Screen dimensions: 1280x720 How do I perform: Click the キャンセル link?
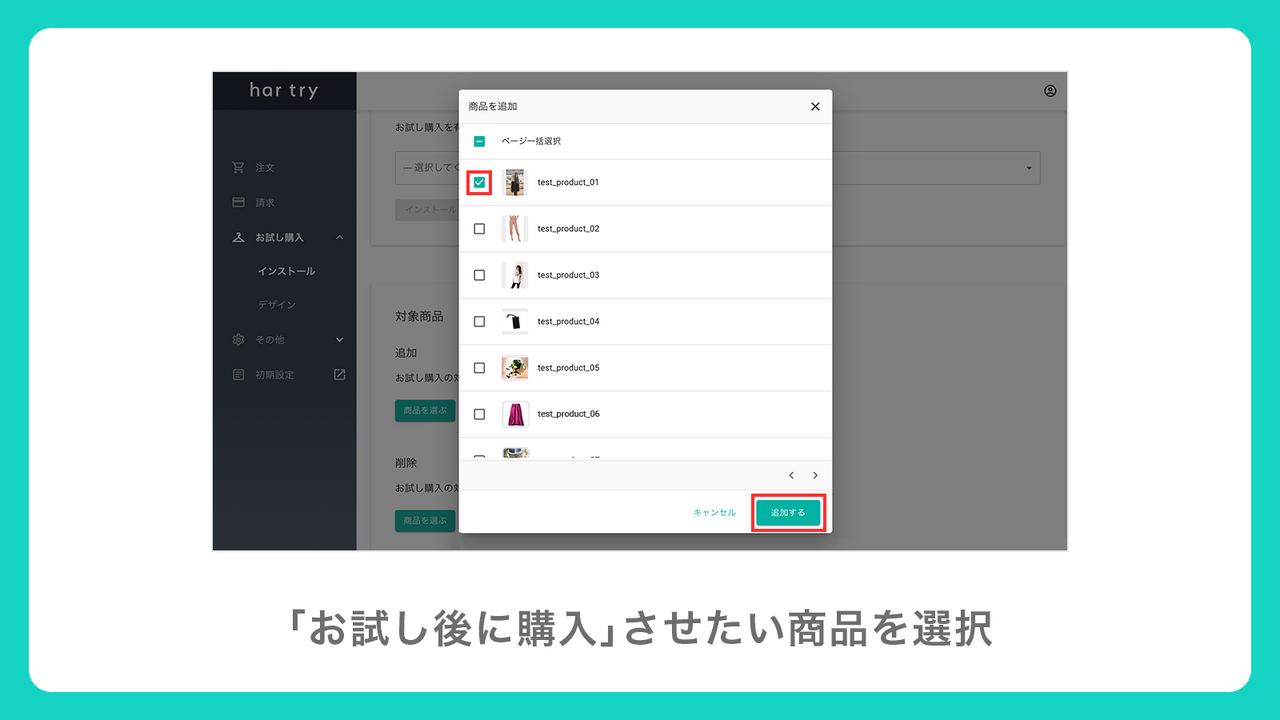pyautogui.click(x=714, y=511)
